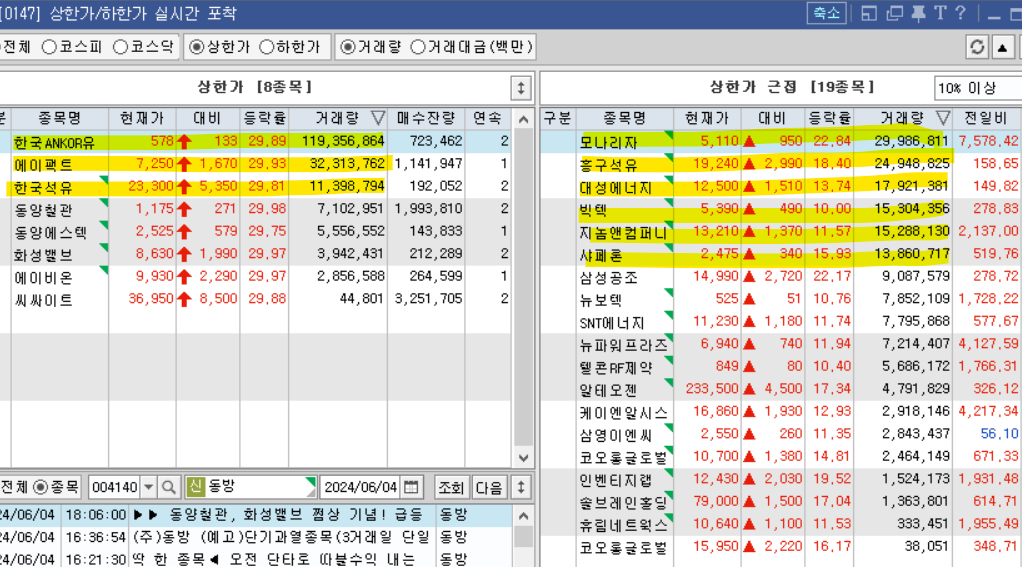
Task: Select the 거래대금(백만) radio button
Action: point(418,47)
